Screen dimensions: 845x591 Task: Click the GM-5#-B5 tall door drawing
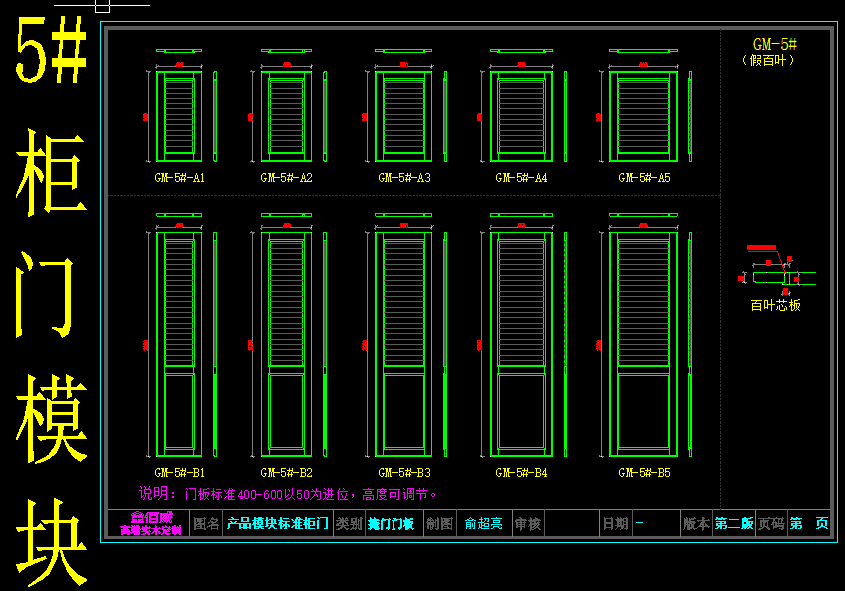pos(643,344)
